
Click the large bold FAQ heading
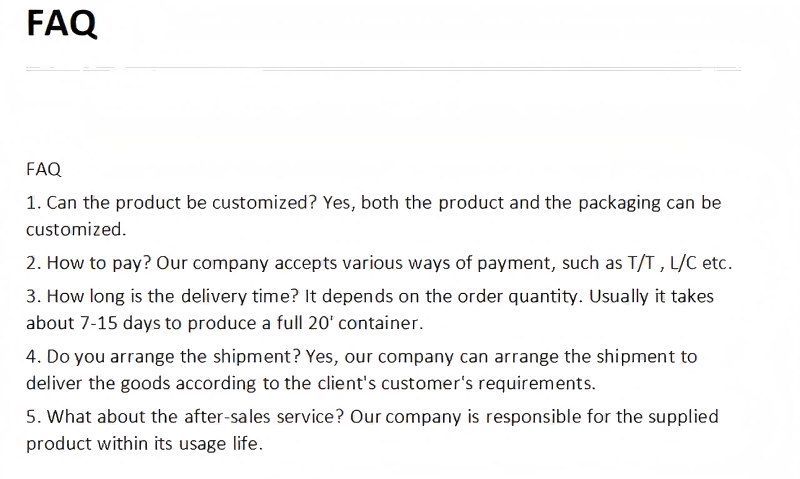coord(61,23)
